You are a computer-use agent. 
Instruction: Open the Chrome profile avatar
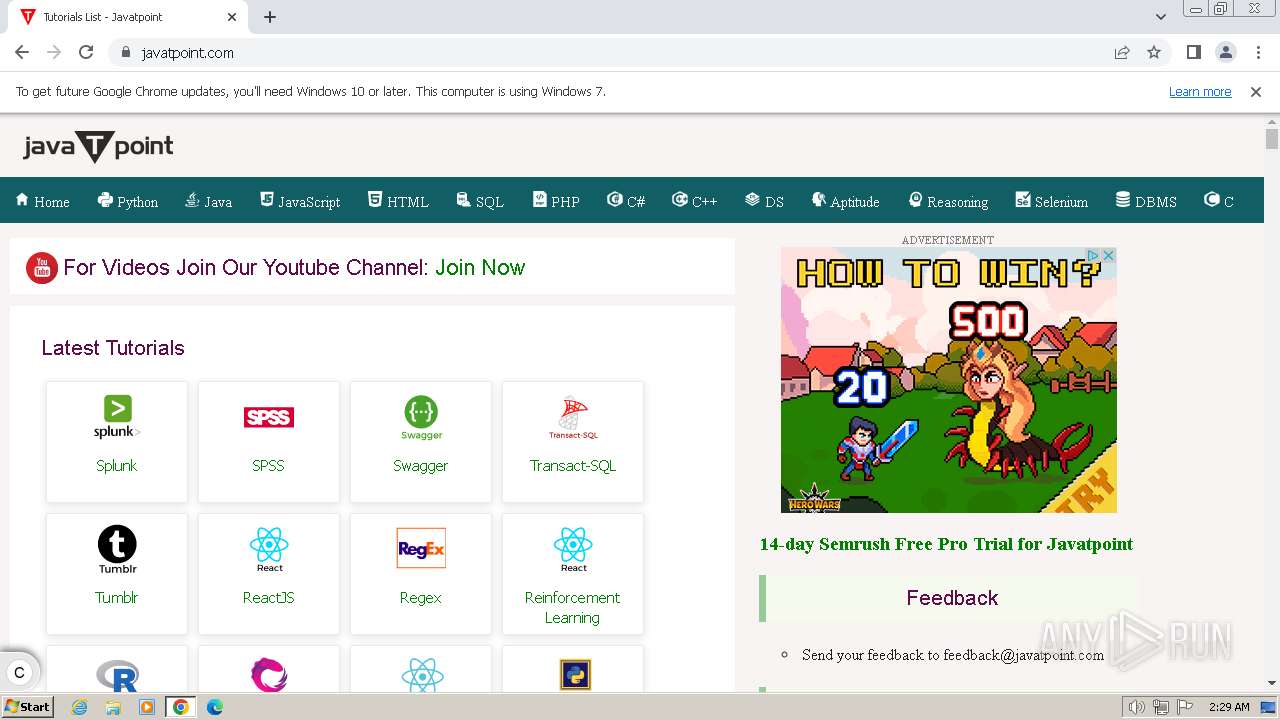point(1225,53)
